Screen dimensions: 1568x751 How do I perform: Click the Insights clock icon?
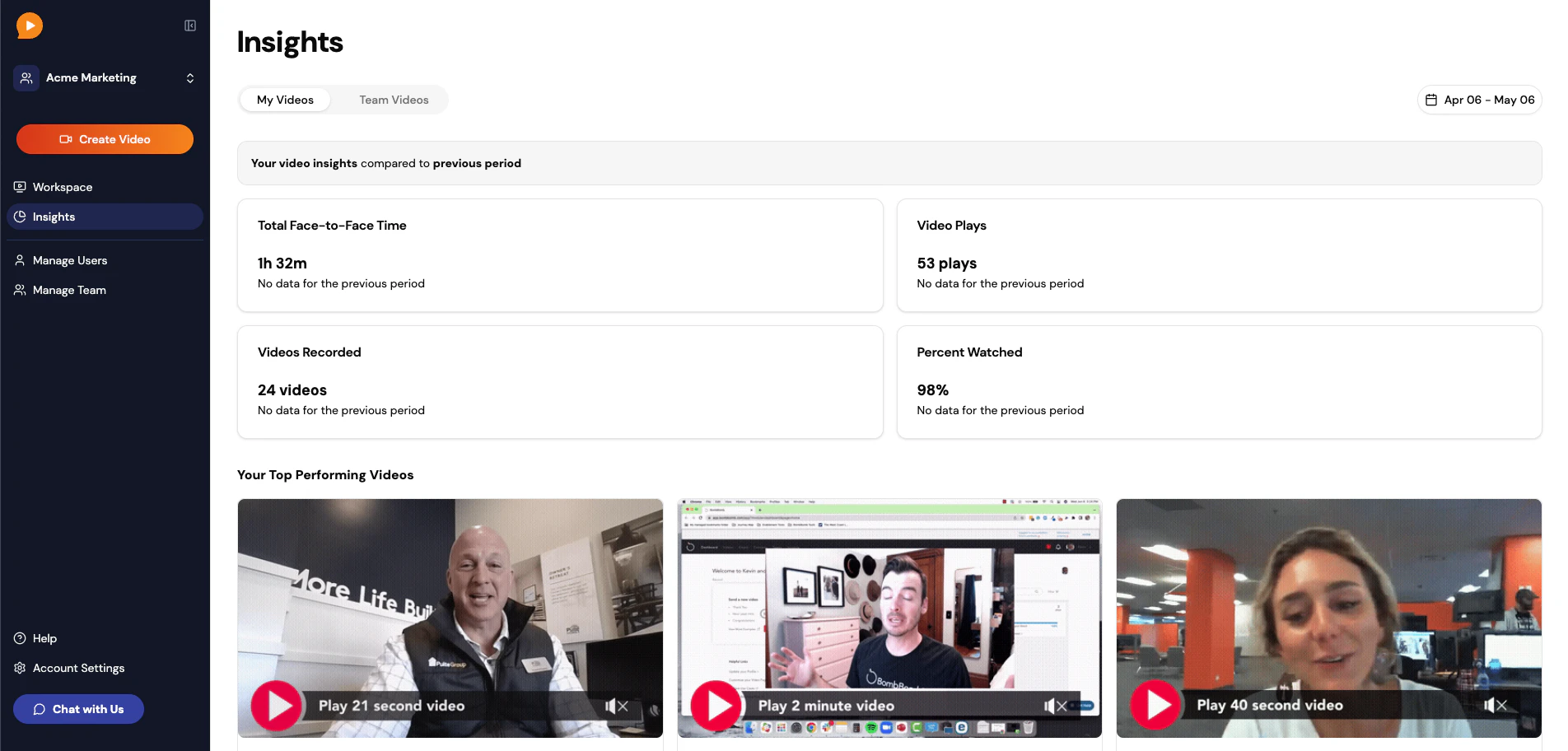[x=20, y=217]
